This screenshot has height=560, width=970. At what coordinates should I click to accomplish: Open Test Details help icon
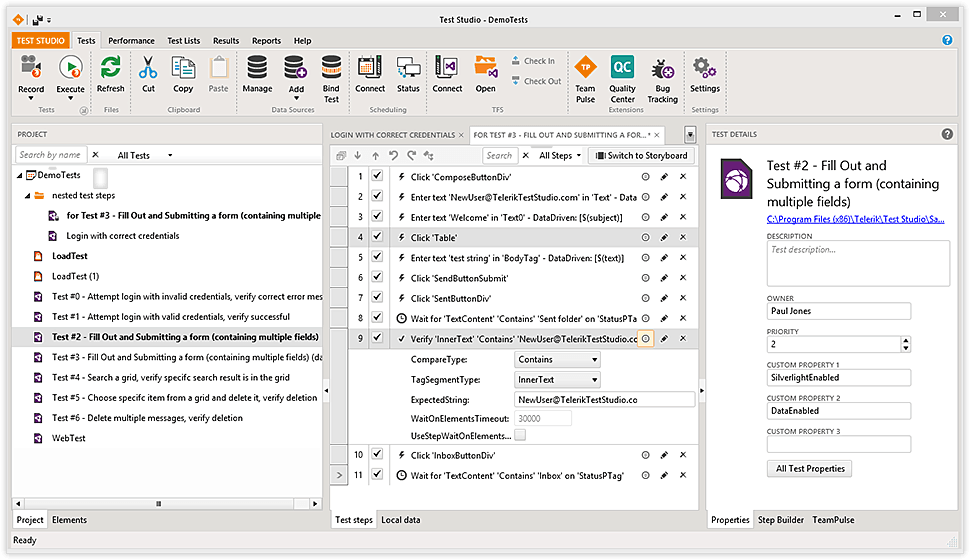point(947,134)
